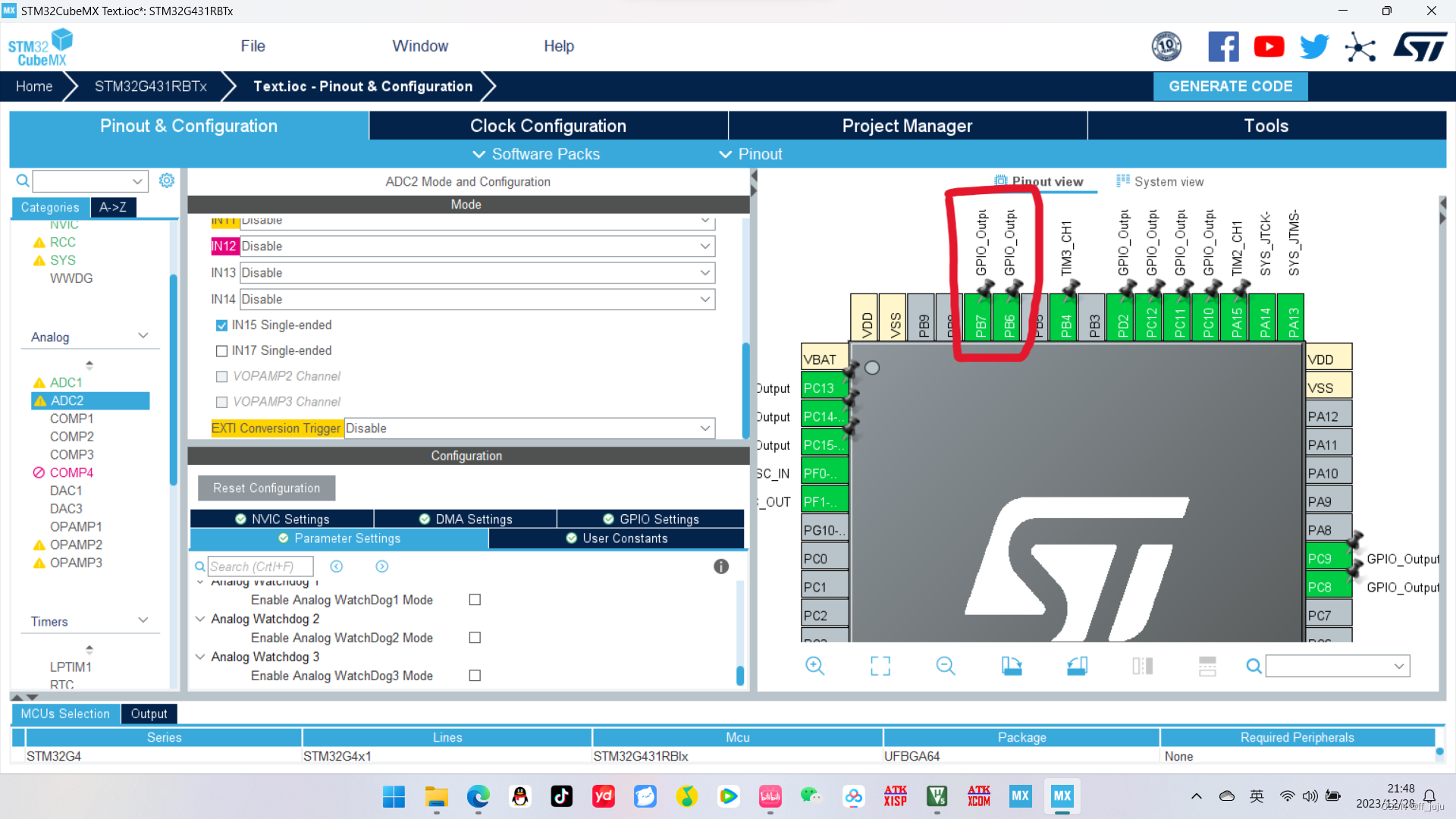Open WeChat from the taskbar

click(811, 795)
